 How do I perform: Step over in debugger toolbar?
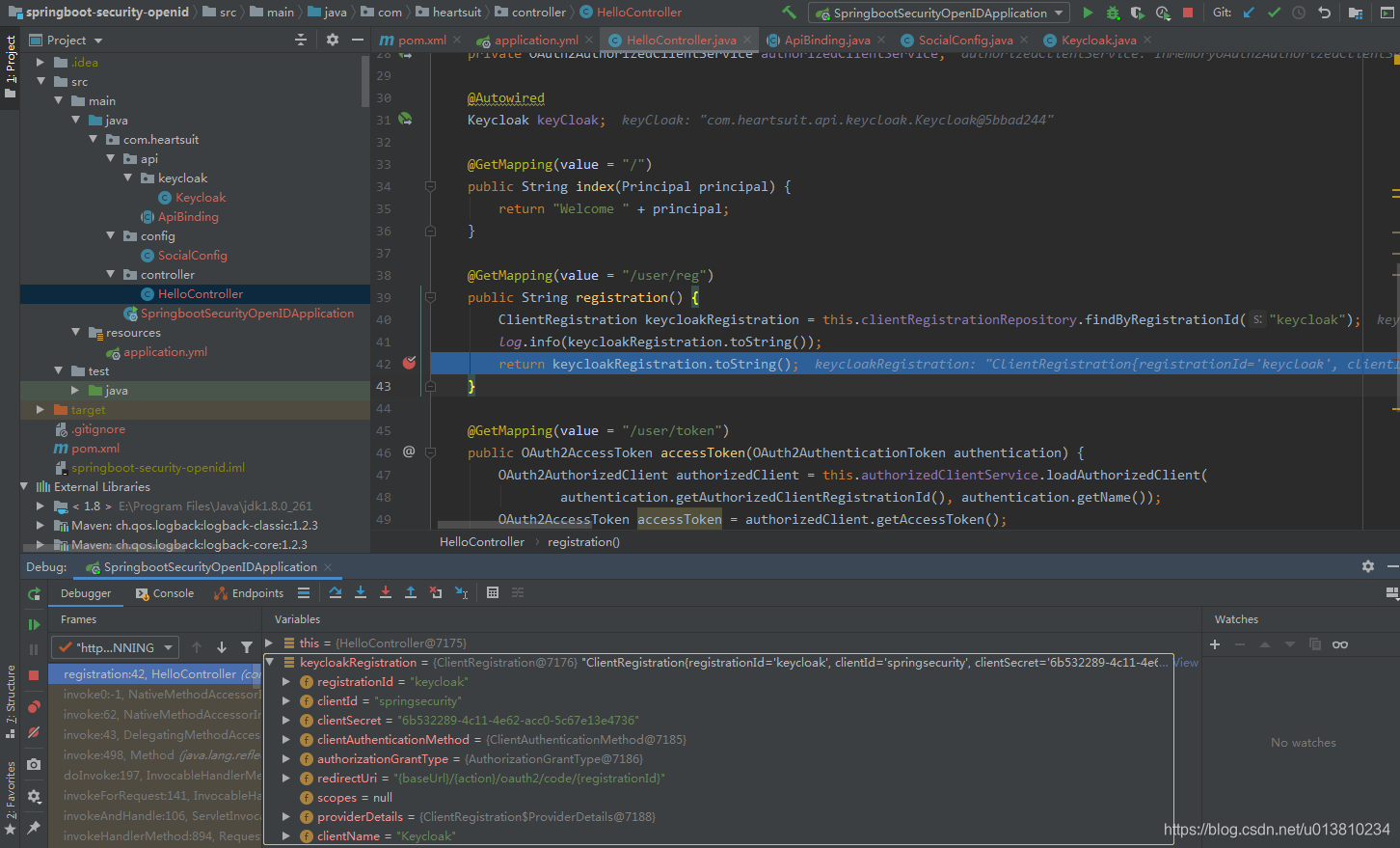coord(335,592)
